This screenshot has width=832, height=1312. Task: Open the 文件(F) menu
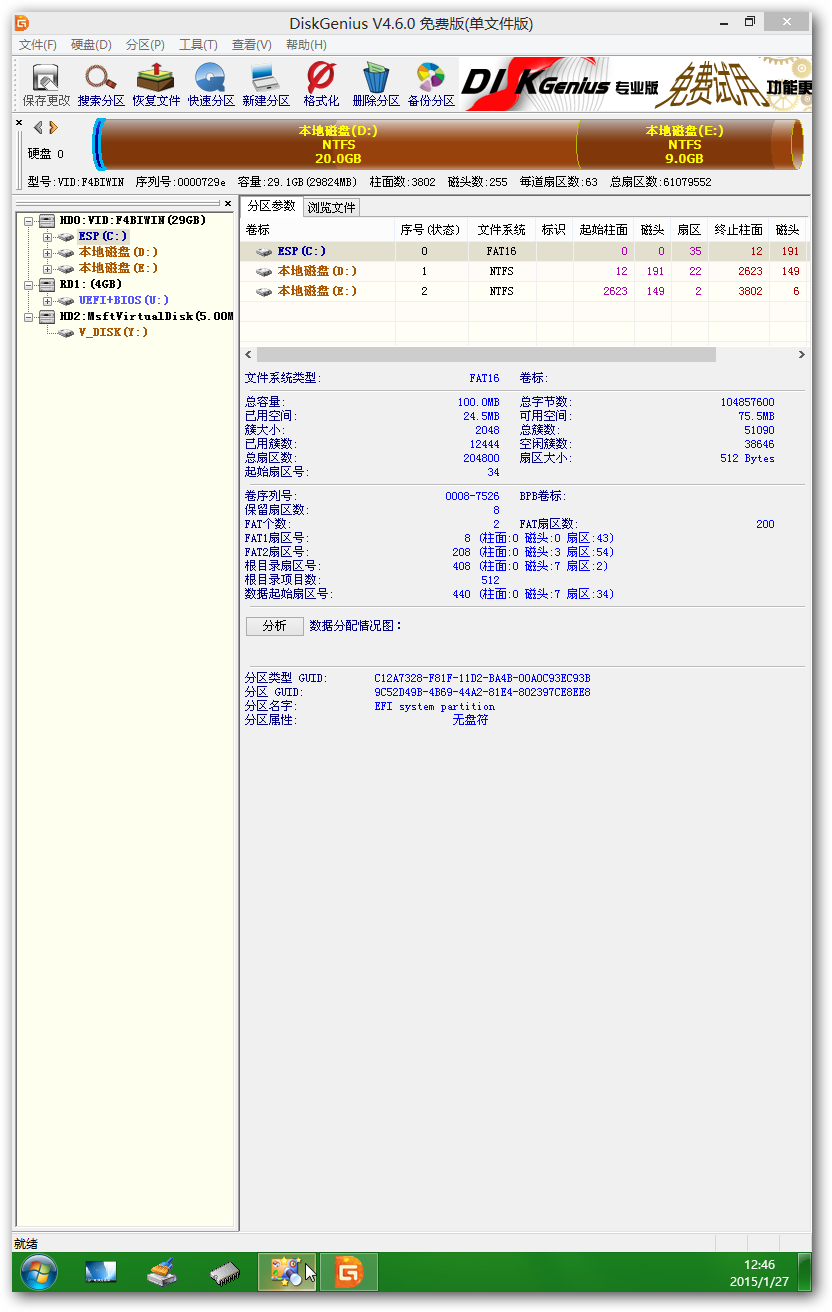[x=38, y=45]
